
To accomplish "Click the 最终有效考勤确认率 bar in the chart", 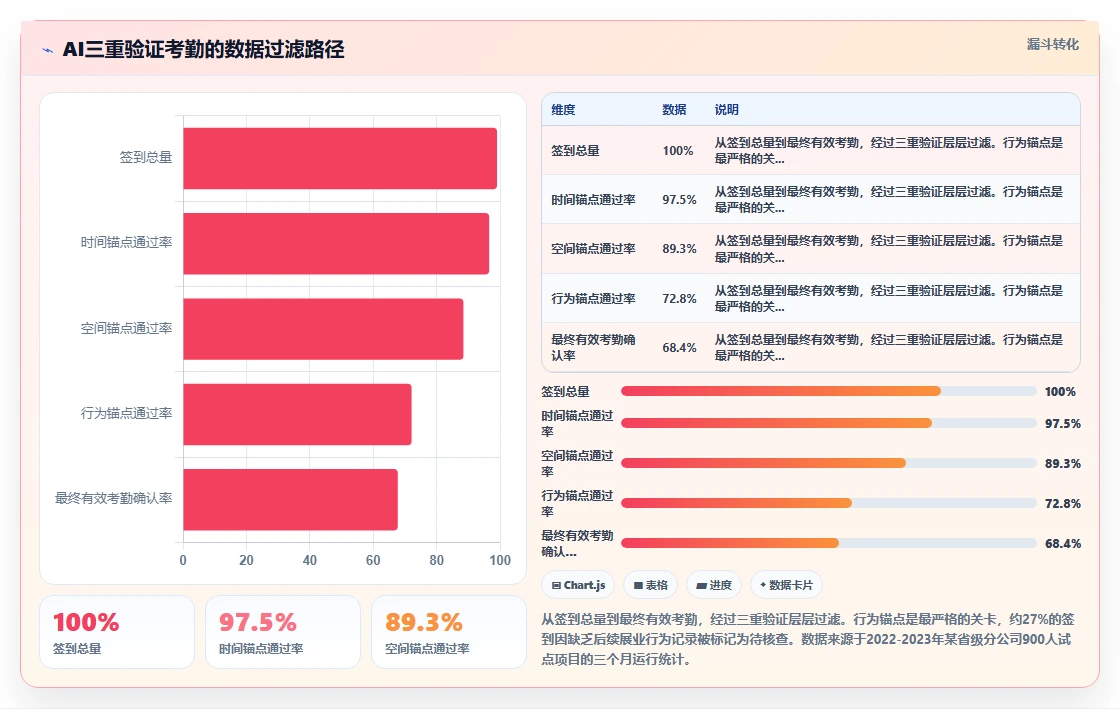I will (x=291, y=500).
